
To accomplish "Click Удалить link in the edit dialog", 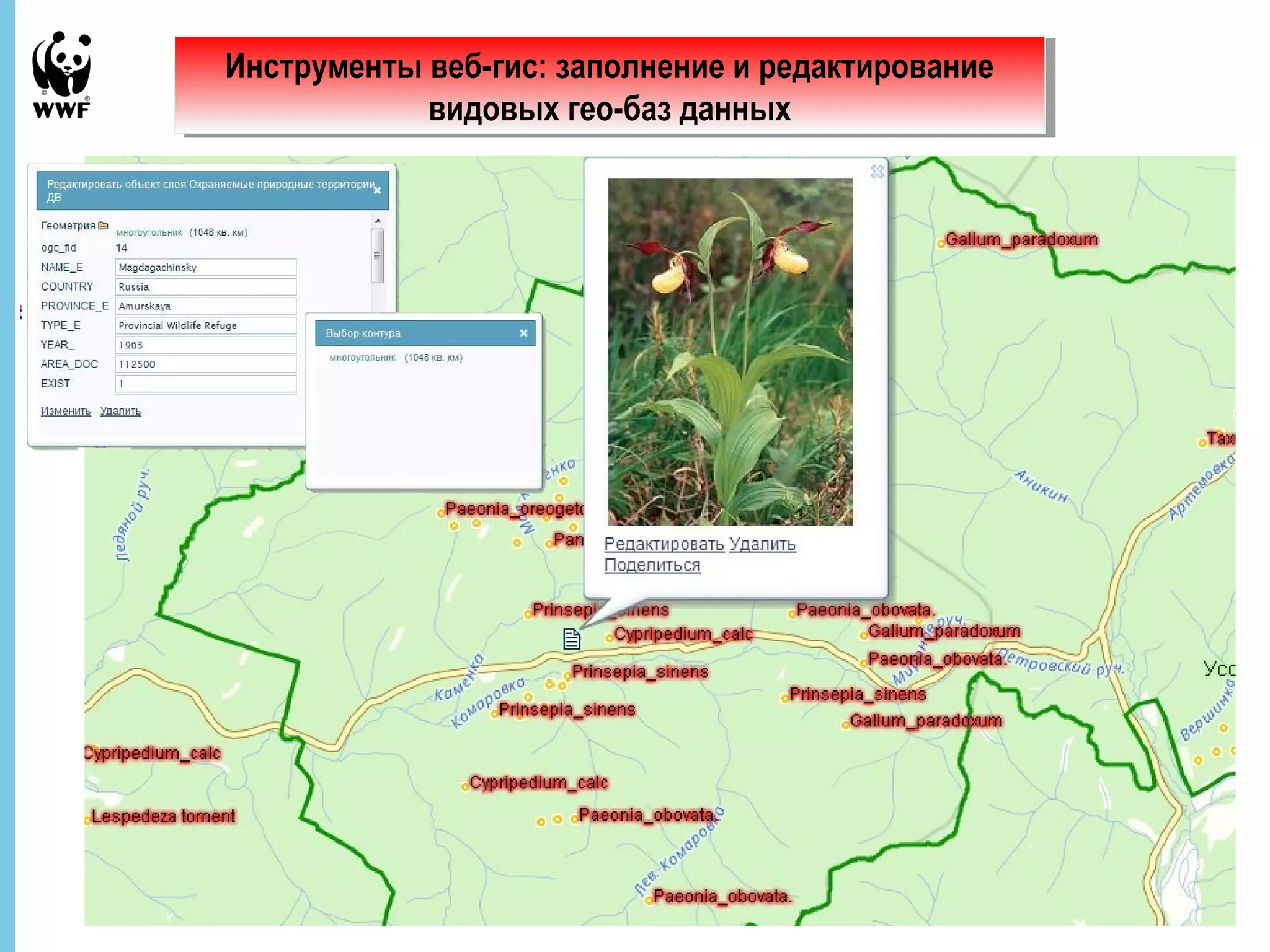I will [x=120, y=411].
